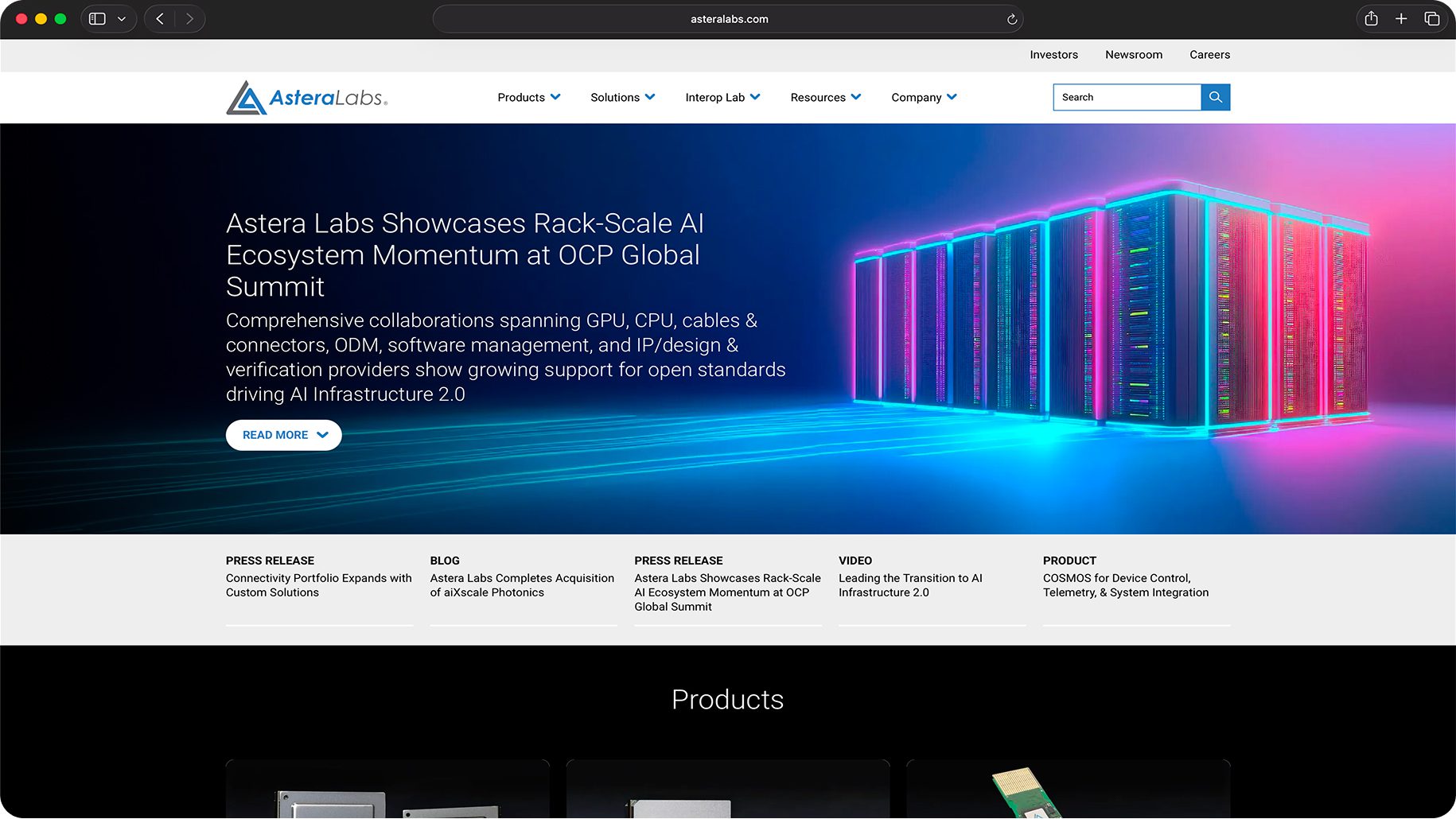This screenshot has height=819, width=1456.
Task: Click the blue search magnifier button
Action: 1215,97
